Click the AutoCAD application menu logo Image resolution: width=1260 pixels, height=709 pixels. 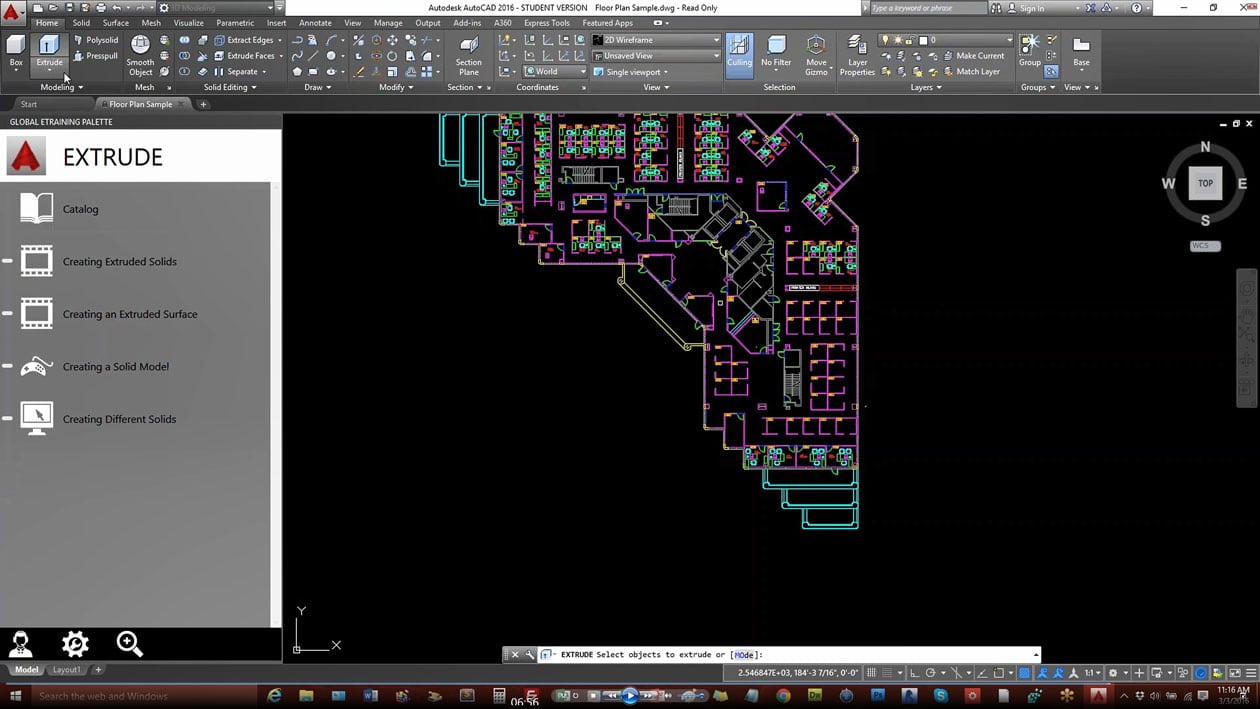tap(13, 12)
